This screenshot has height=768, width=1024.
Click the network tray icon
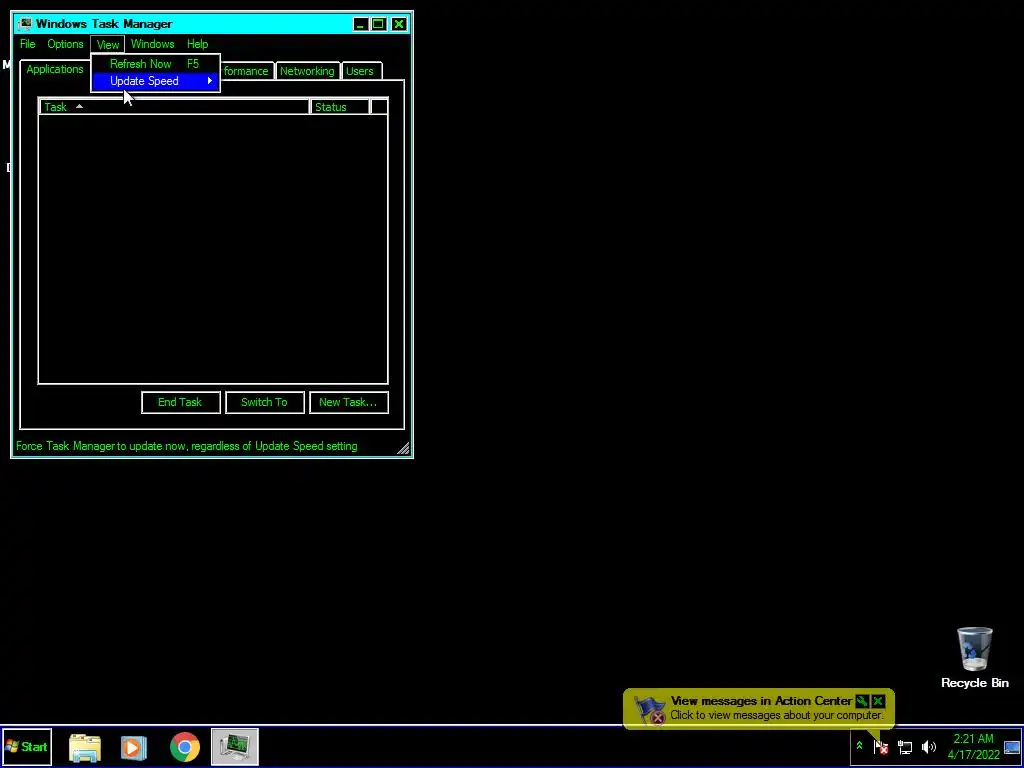904,746
